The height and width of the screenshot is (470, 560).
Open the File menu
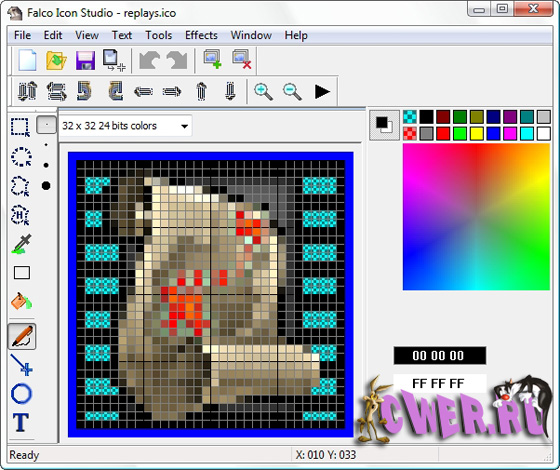[22, 35]
